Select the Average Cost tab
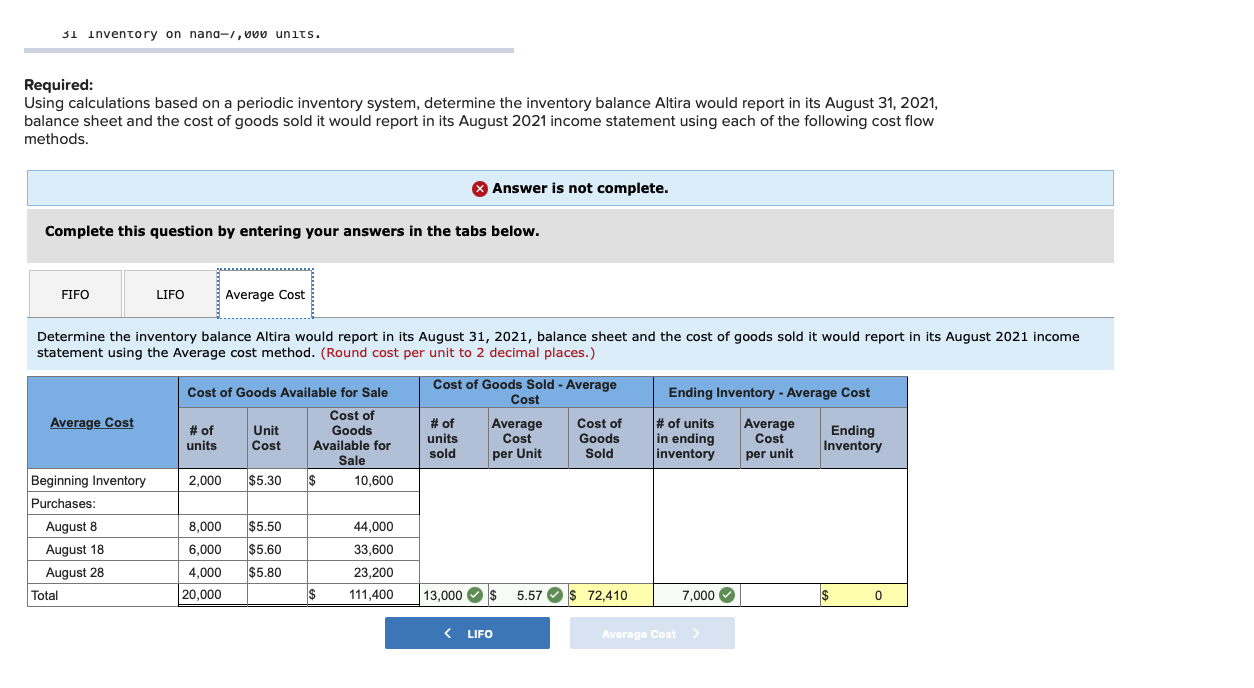The image size is (1254, 688). pyautogui.click(x=265, y=293)
